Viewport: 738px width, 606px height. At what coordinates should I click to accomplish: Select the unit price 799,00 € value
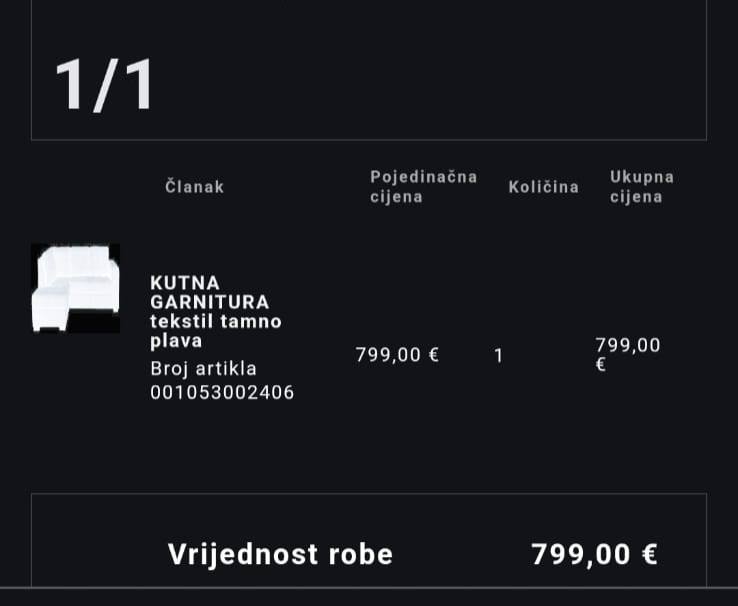coord(397,355)
